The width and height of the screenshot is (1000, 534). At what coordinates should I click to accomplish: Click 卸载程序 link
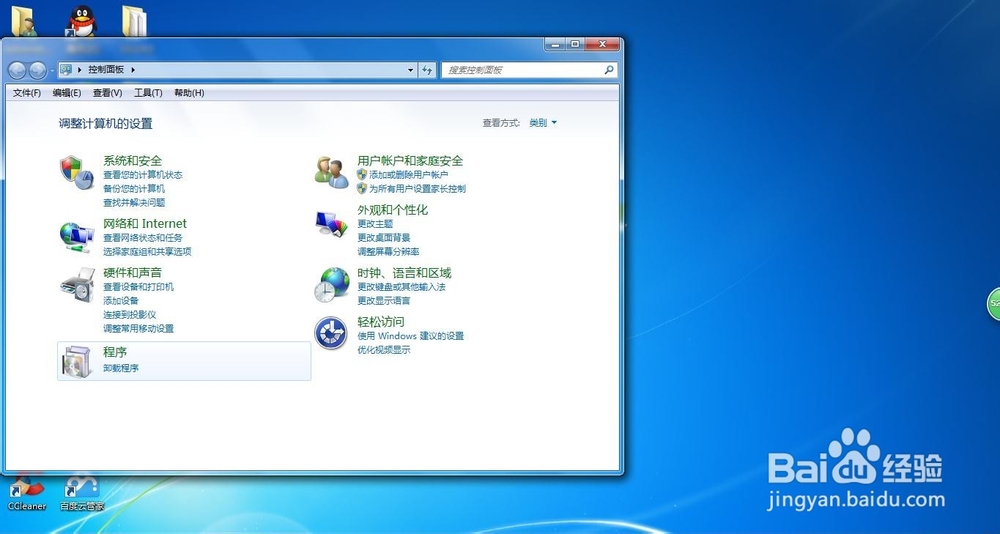pyautogui.click(x=121, y=368)
